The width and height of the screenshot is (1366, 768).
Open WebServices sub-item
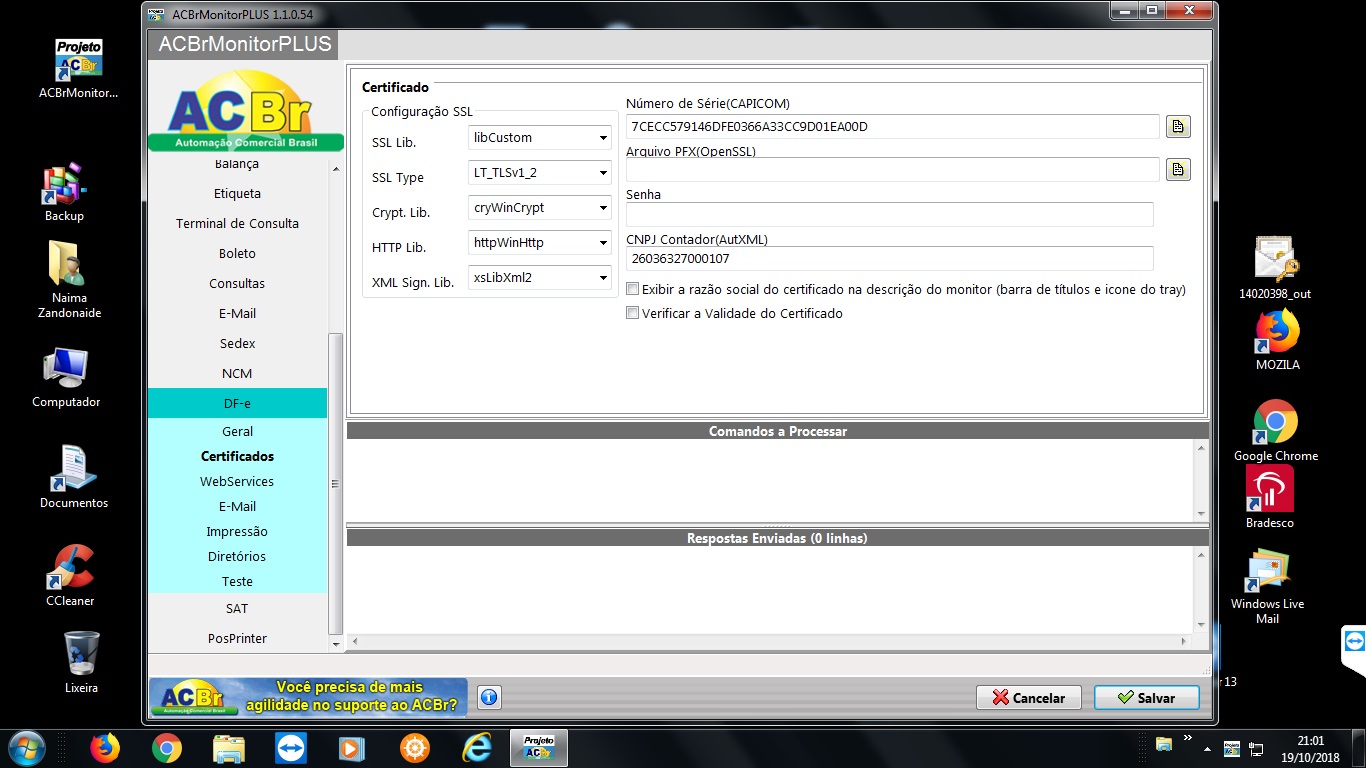[237, 481]
